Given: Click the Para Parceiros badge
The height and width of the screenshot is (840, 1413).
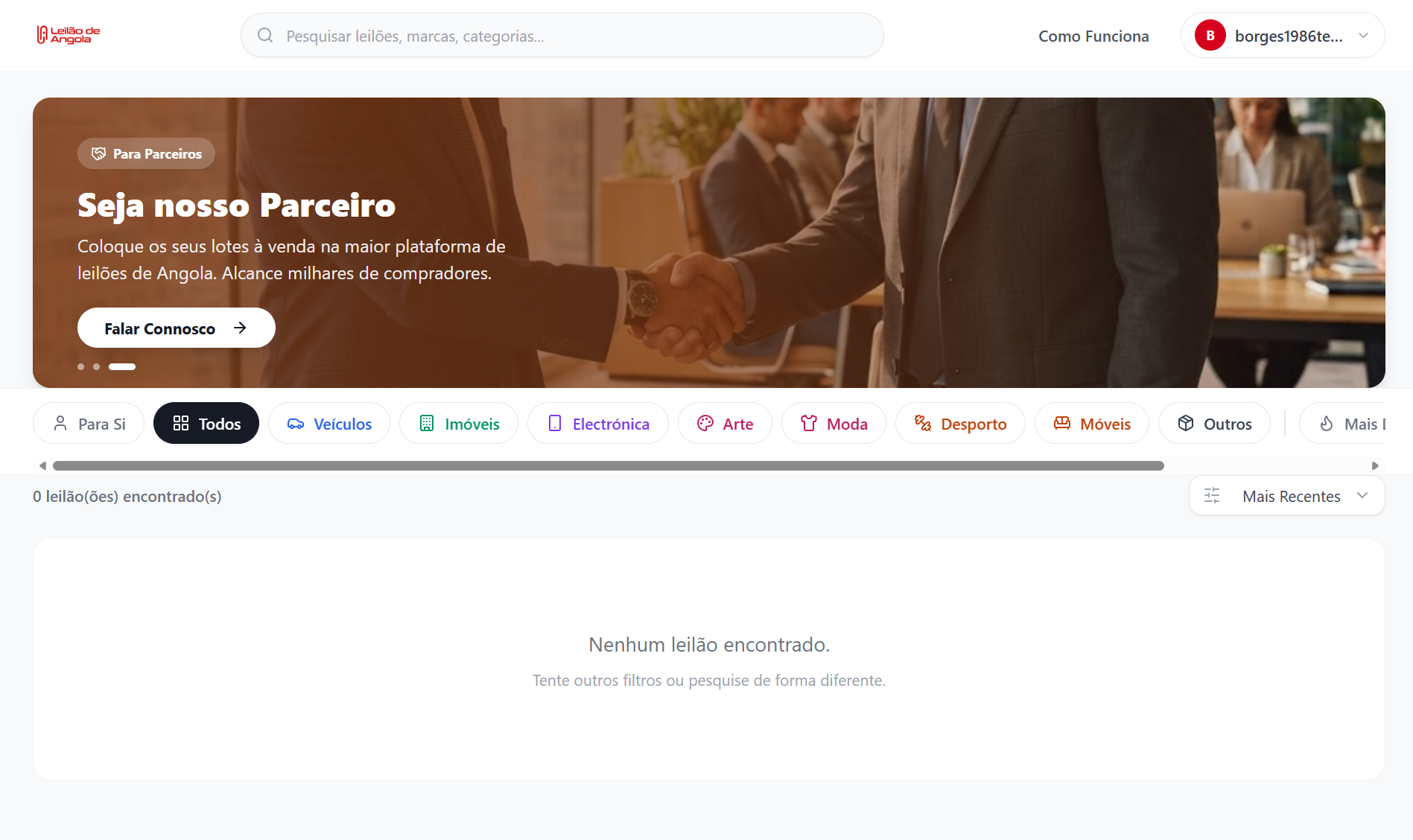Looking at the screenshot, I should point(146,154).
